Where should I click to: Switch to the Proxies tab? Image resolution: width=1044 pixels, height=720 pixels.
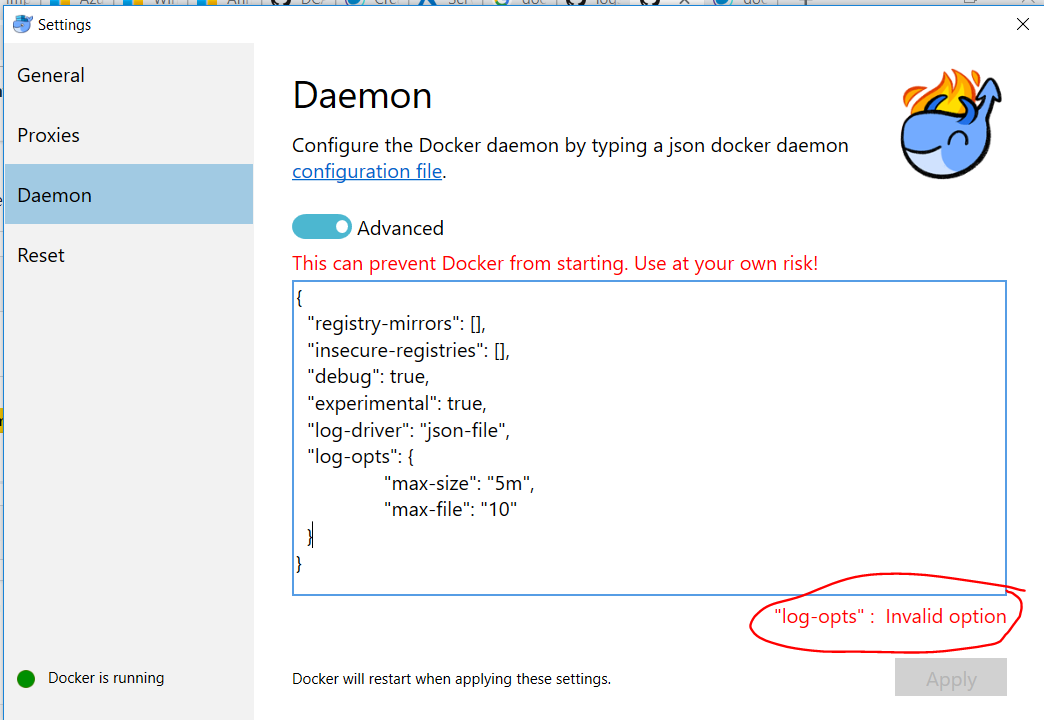(129, 135)
